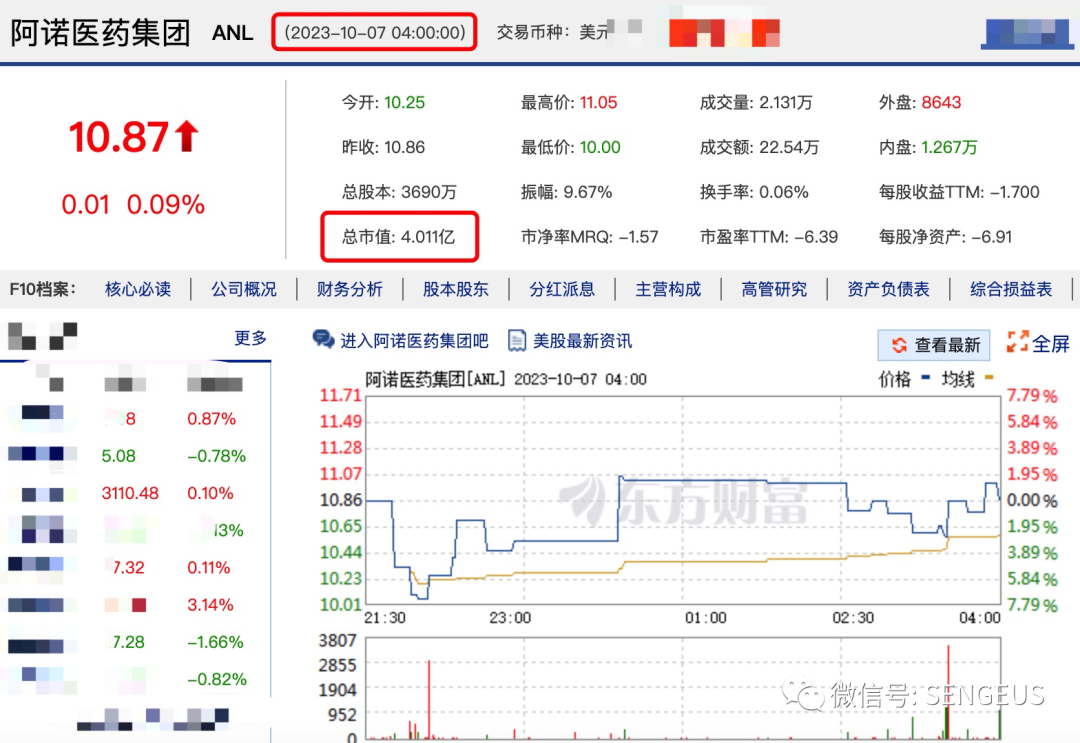The width and height of the screenshot is (1080, 743).
Task: Click the 振幅 9.67% field
Action: coord(566,192)
